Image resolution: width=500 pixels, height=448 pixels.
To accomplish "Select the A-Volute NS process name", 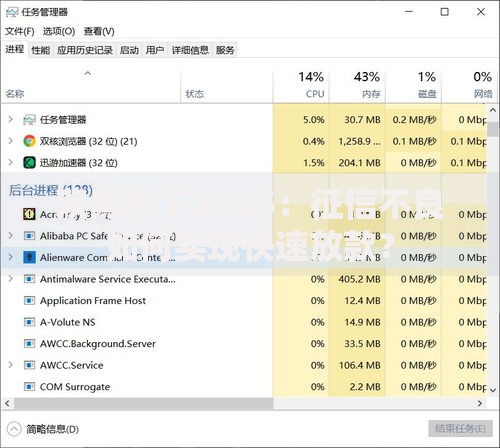I will pyautogui.click(x=68, y=322).
